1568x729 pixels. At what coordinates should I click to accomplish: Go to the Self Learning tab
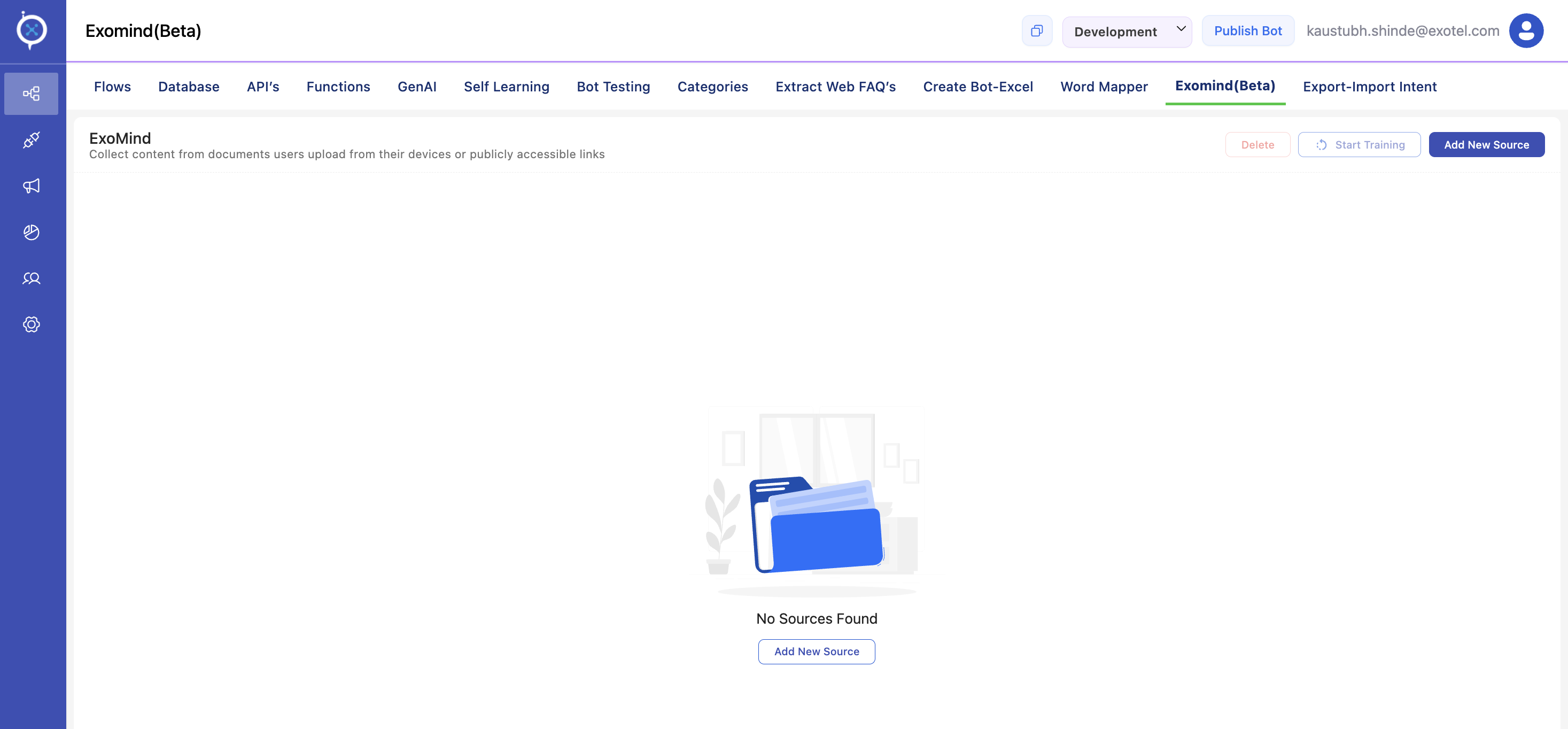point(506,87)
